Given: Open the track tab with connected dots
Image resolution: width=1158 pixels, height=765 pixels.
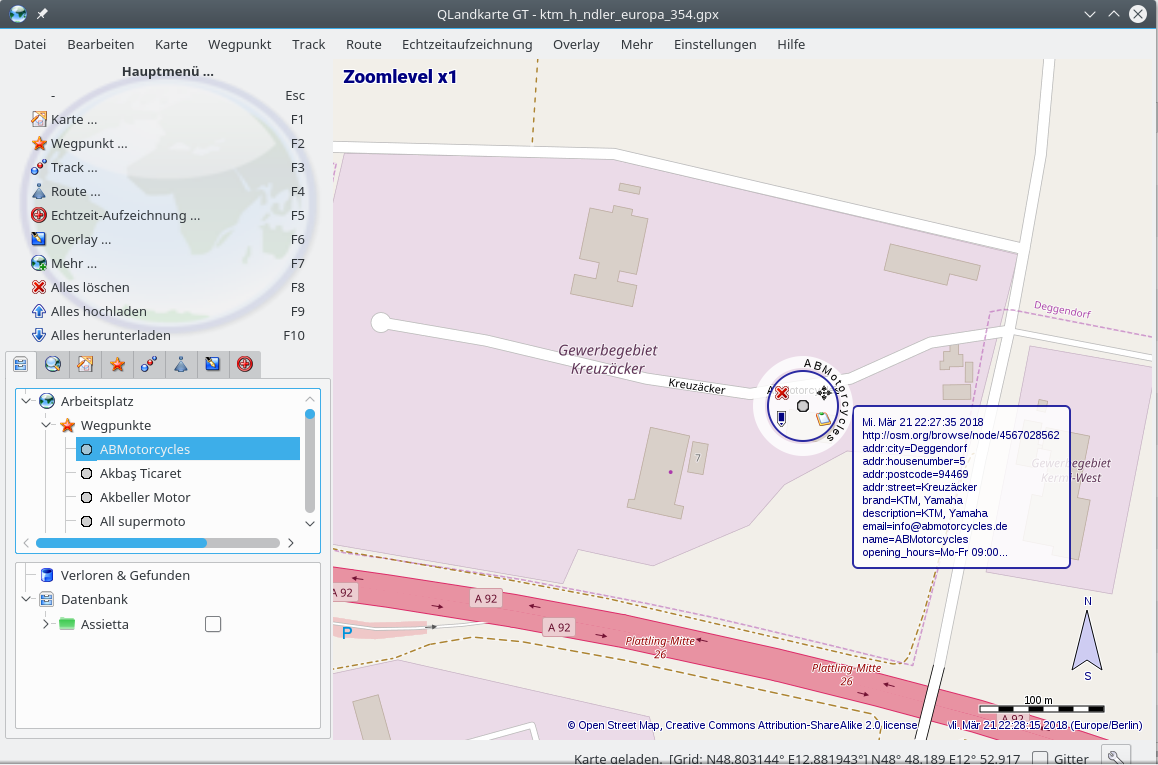Looking at the screenshot, I should pos(149,365).
